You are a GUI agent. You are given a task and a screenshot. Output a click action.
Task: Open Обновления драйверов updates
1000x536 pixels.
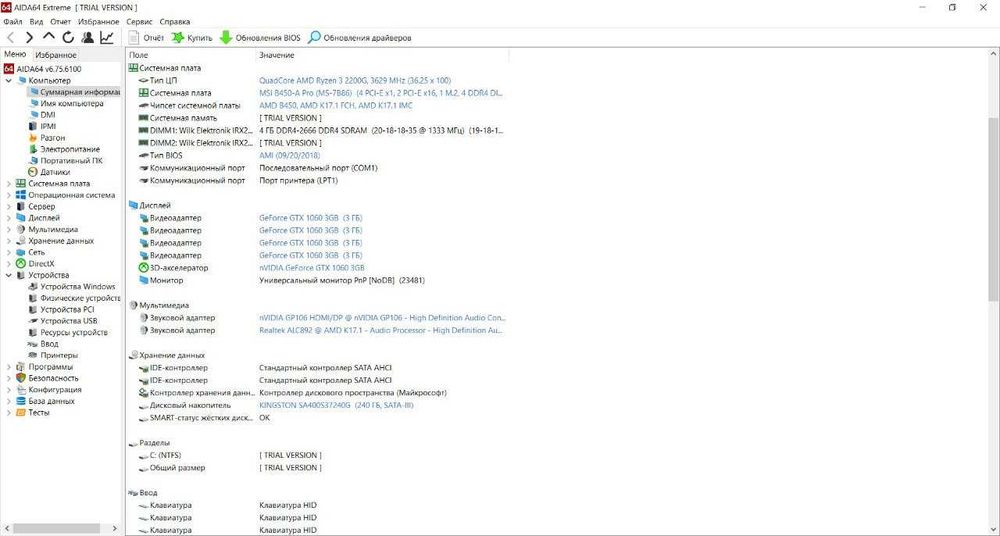(x=360, y=38)
